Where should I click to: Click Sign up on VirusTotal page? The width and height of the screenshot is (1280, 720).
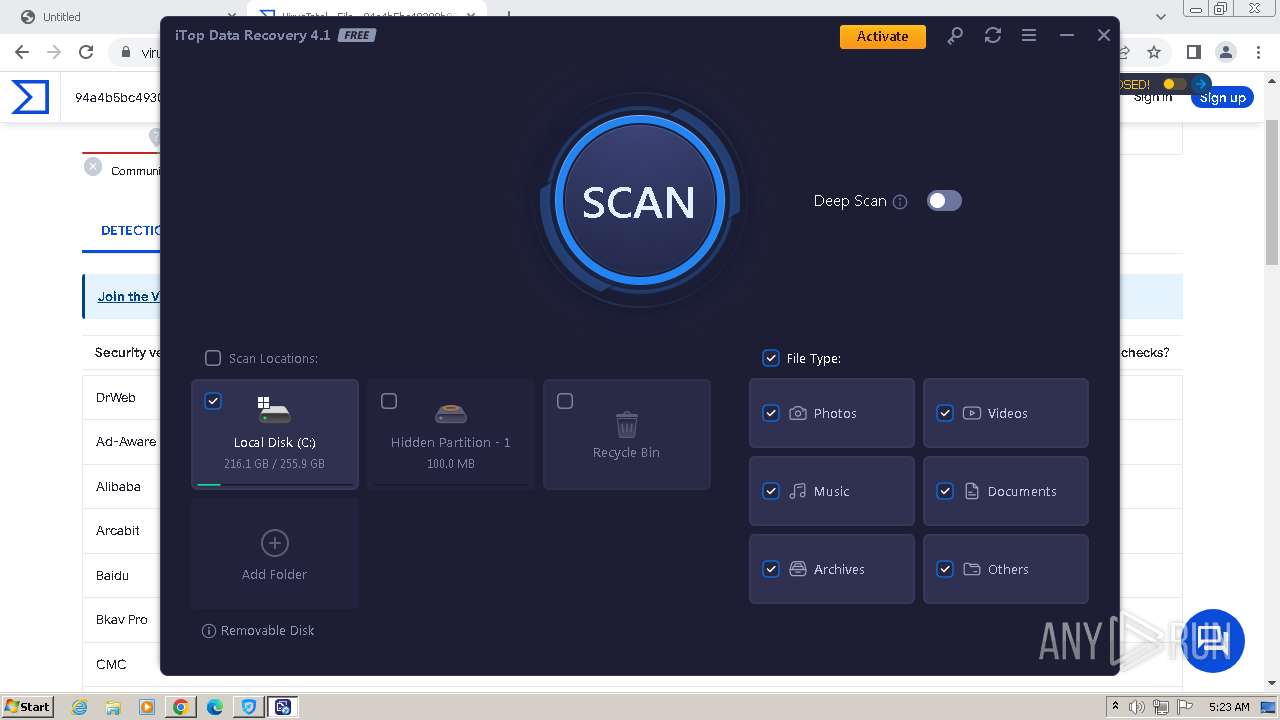click(1223, 98)
